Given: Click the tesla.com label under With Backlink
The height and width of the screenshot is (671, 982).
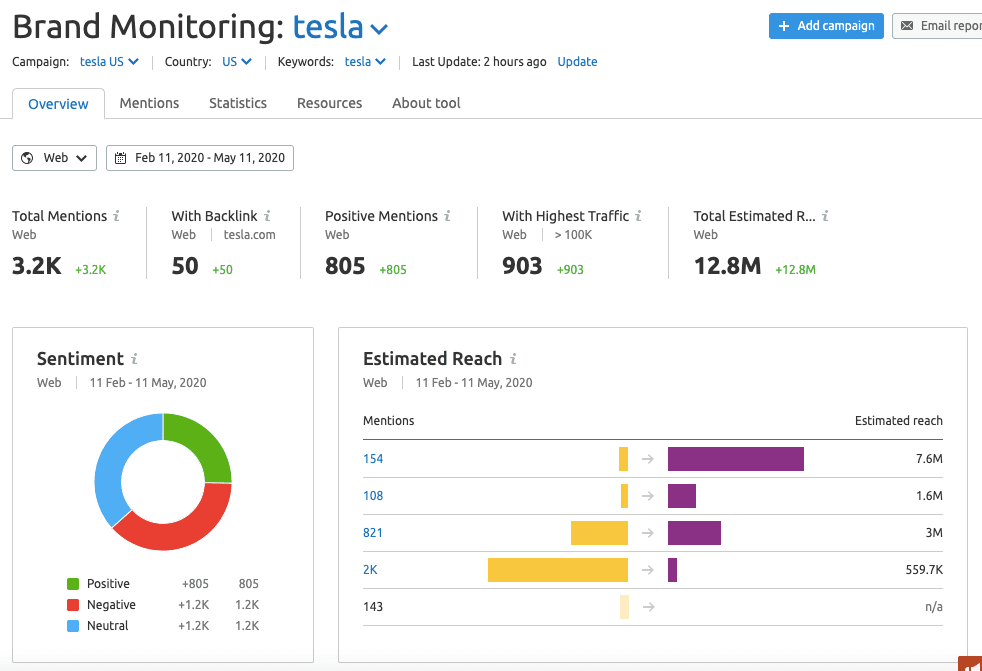Looking at the screenshot, I should (249, 235).
